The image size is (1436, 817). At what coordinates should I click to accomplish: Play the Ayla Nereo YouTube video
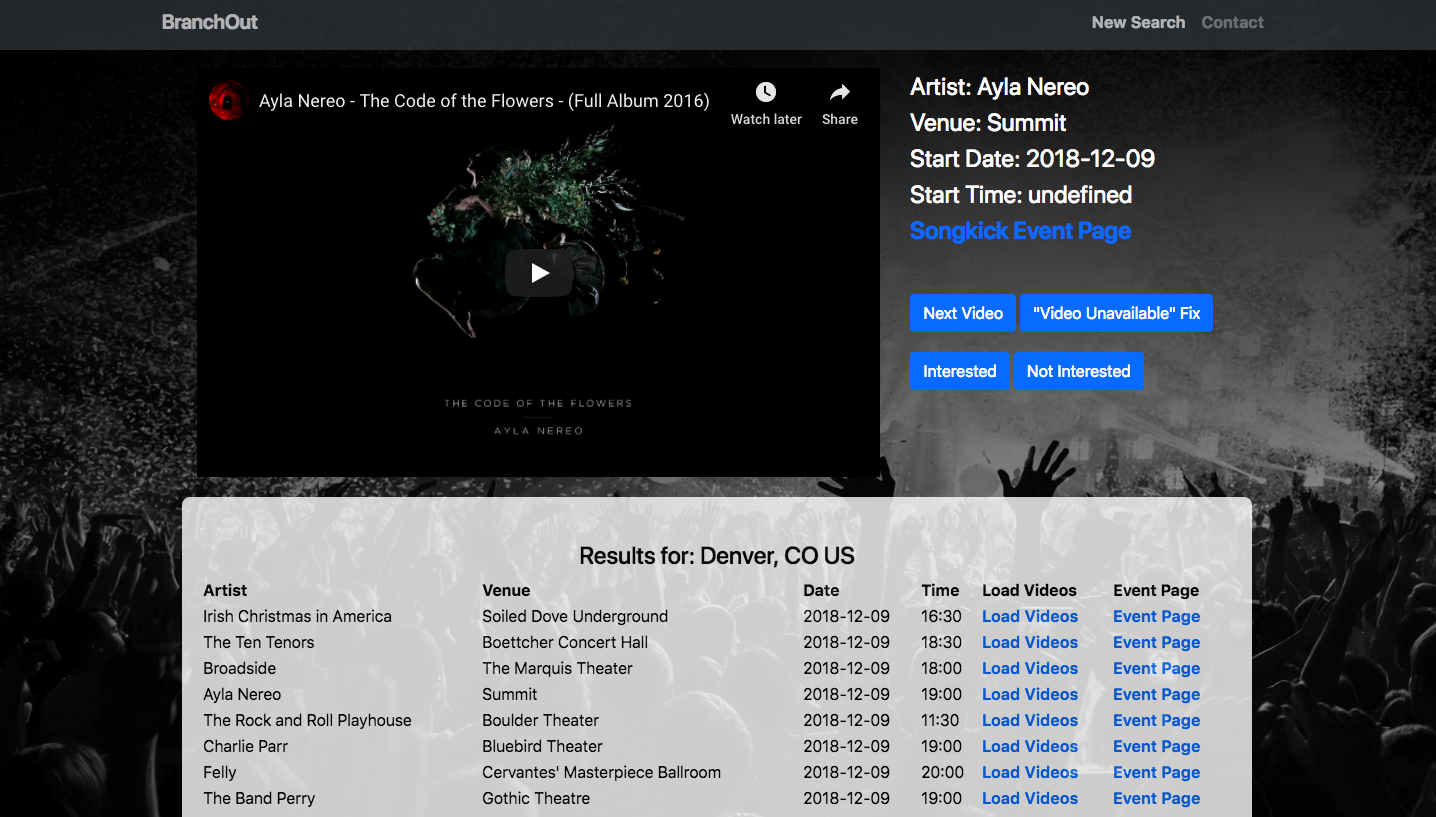[x=539, y=273]
